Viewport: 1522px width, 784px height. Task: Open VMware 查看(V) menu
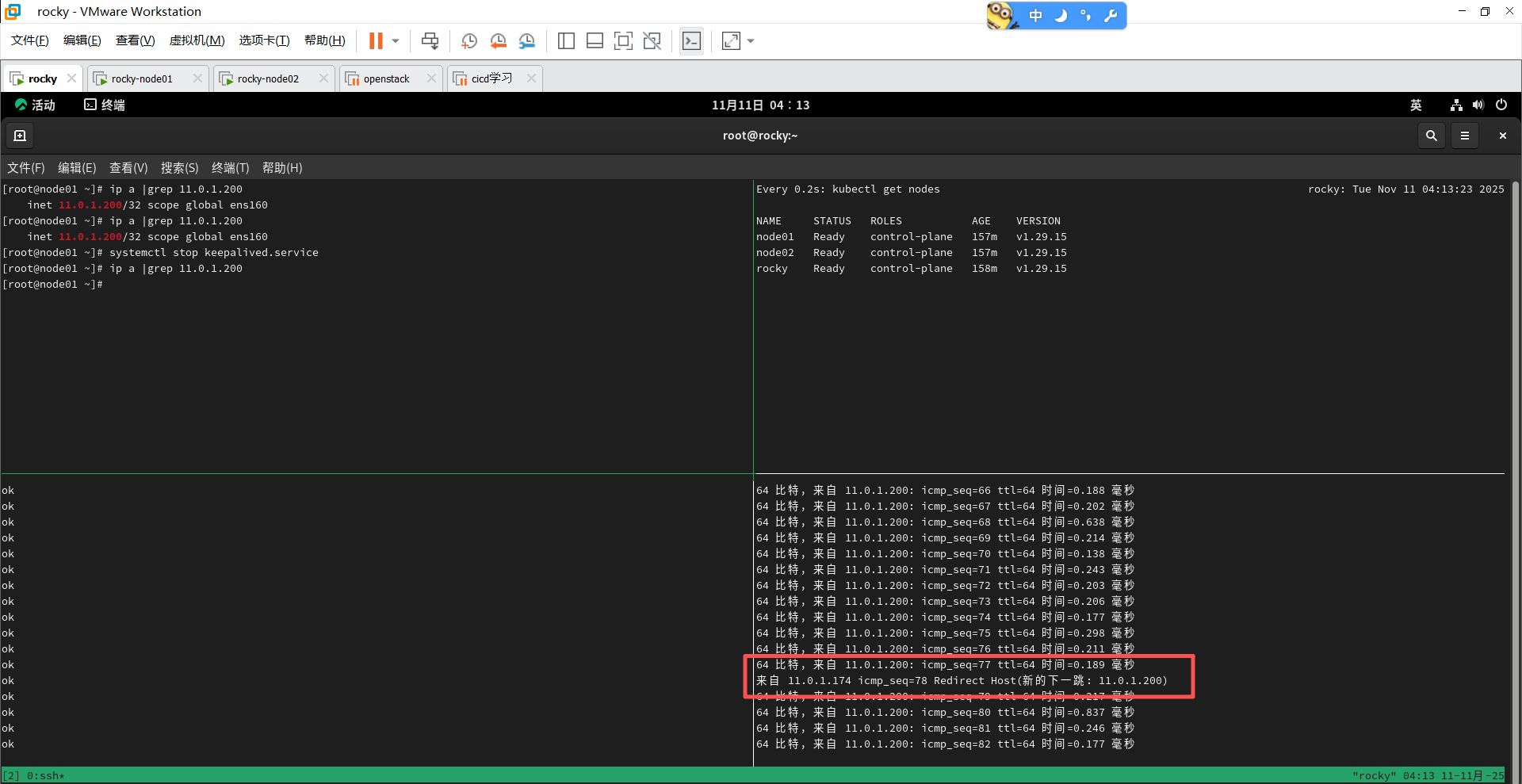[x=135, y=40]
